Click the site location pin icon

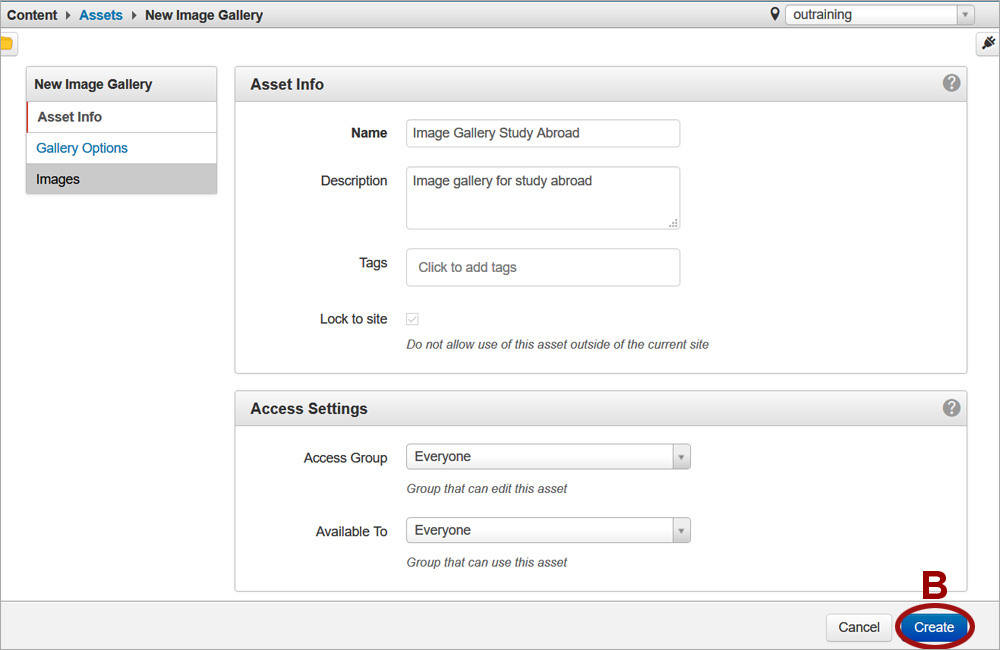click(775, 14)
